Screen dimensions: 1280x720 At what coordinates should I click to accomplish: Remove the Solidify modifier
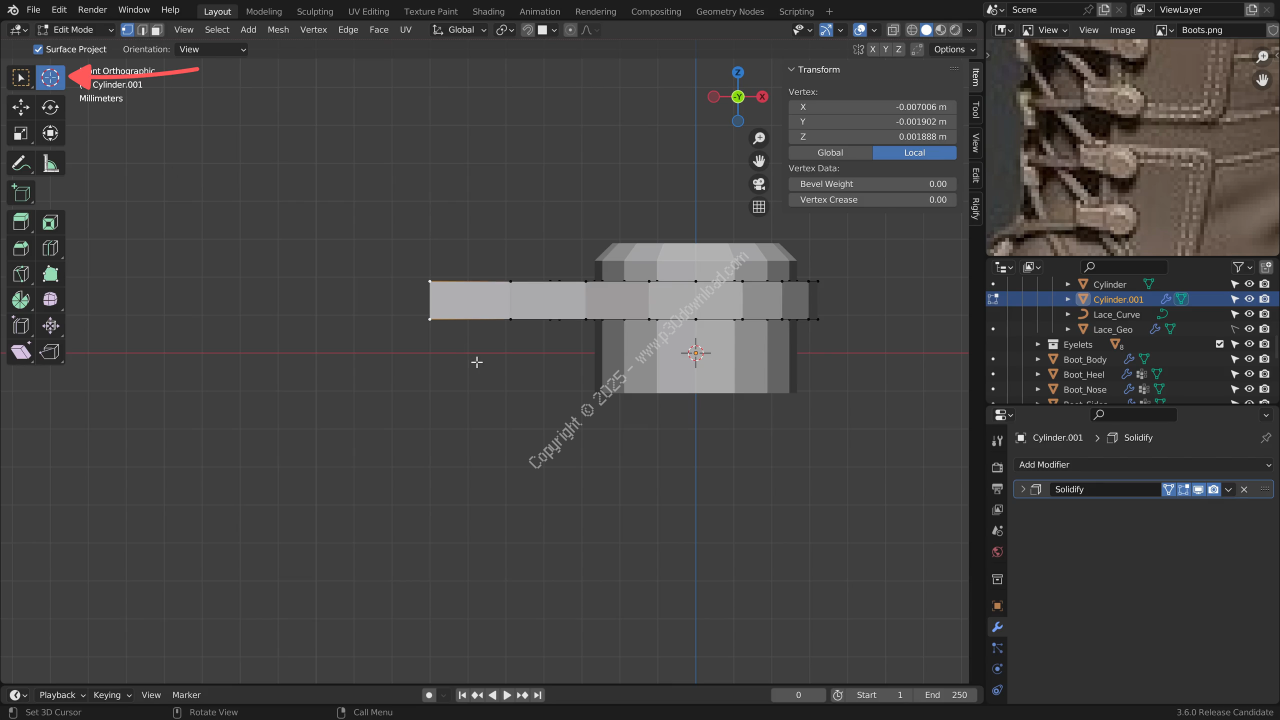1244,489
